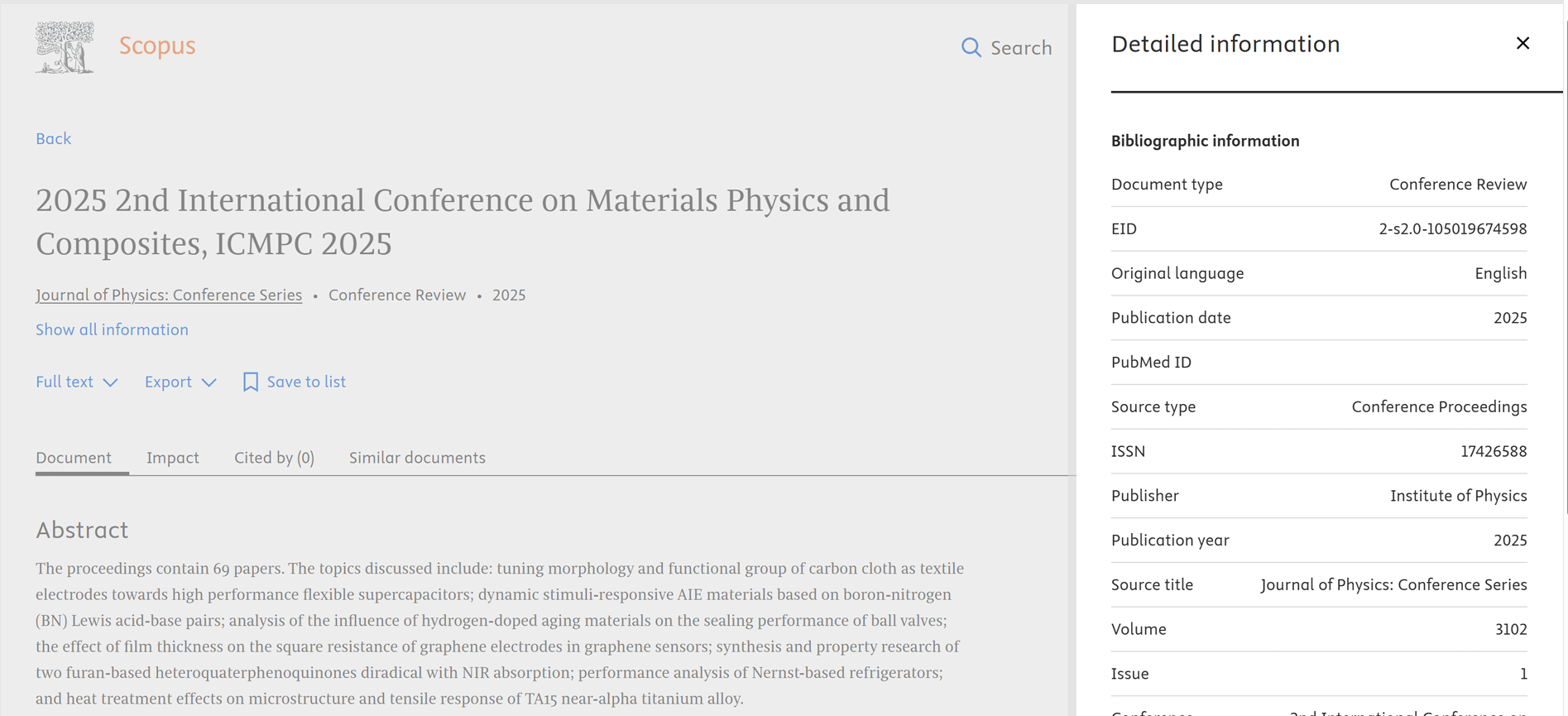Go back using the Back link
This screenshot has height=716, width=1568.
tap(53, 138)
